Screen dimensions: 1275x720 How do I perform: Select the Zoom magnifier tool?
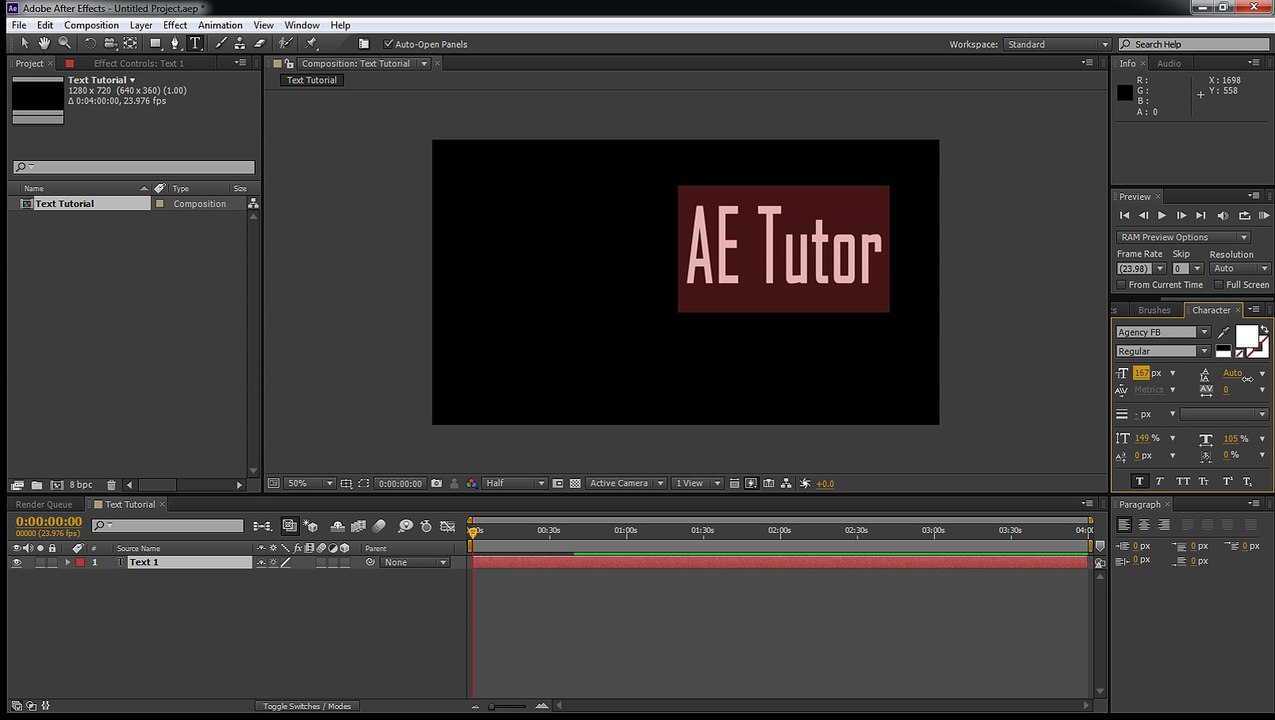(64, 43)
